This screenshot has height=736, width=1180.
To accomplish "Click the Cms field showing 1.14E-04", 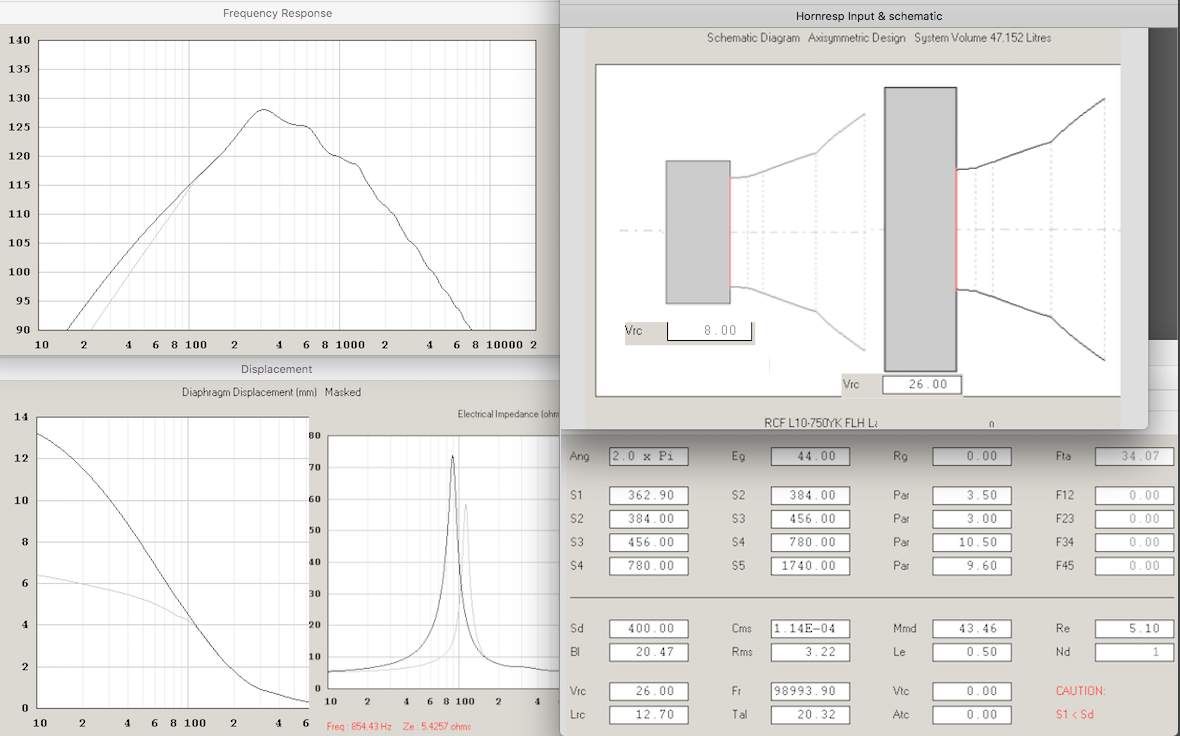I will 810,628.
